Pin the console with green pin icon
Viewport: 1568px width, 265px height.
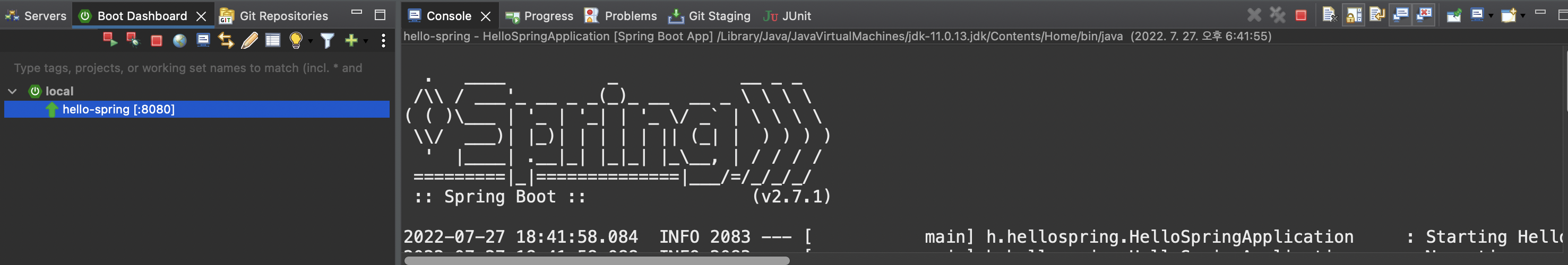tap(1453, 15)
